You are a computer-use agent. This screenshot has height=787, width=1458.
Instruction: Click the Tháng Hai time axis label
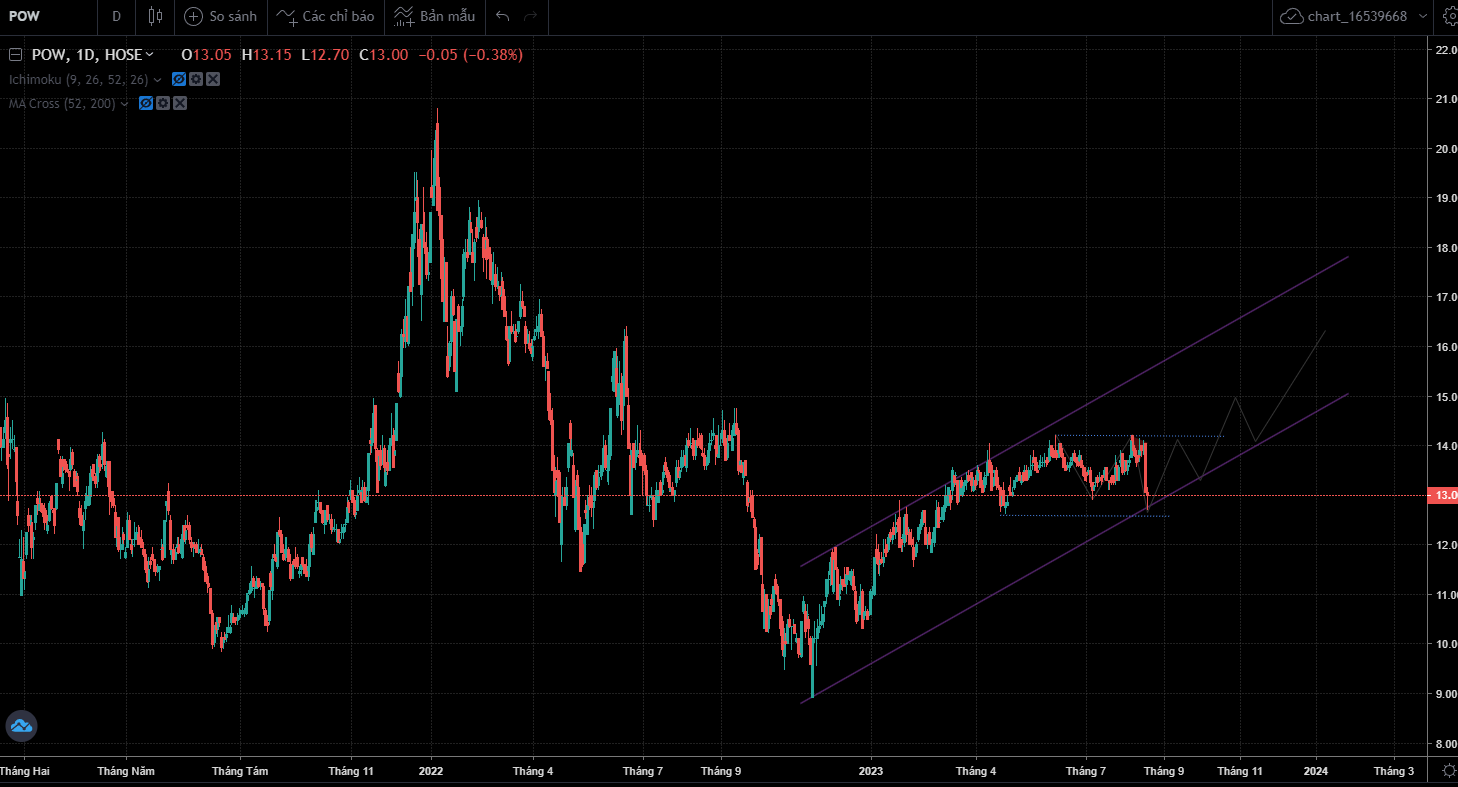pos(25,771)
